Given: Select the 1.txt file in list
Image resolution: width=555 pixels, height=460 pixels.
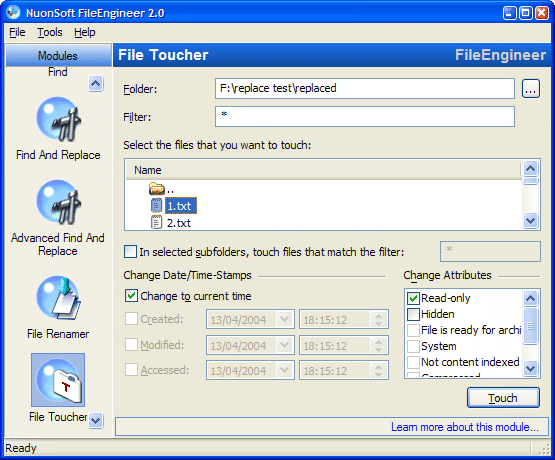Looking at the screenshot, I should [x=181, y=206].
